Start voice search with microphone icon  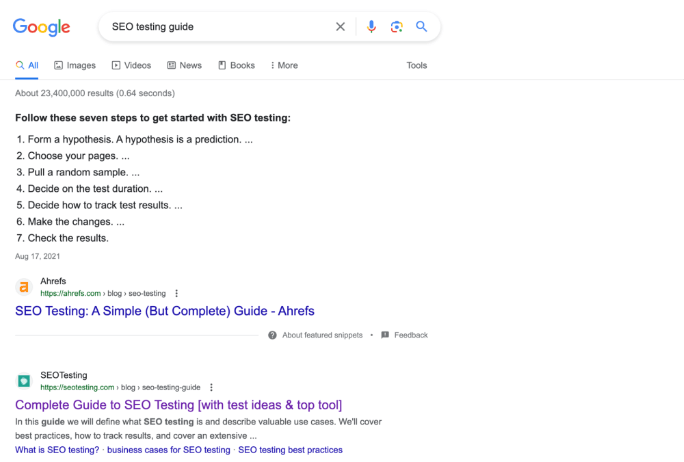coord(371,27)
